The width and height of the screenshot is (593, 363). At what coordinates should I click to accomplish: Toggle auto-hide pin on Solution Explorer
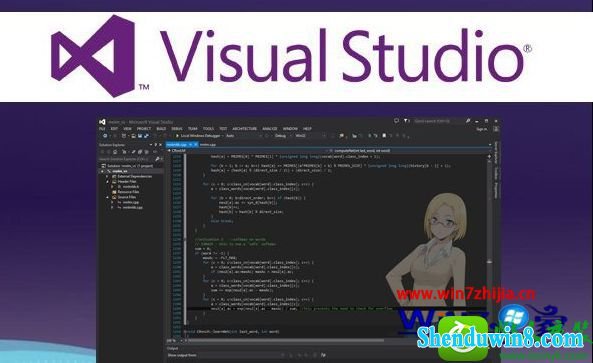click(156, 145)
